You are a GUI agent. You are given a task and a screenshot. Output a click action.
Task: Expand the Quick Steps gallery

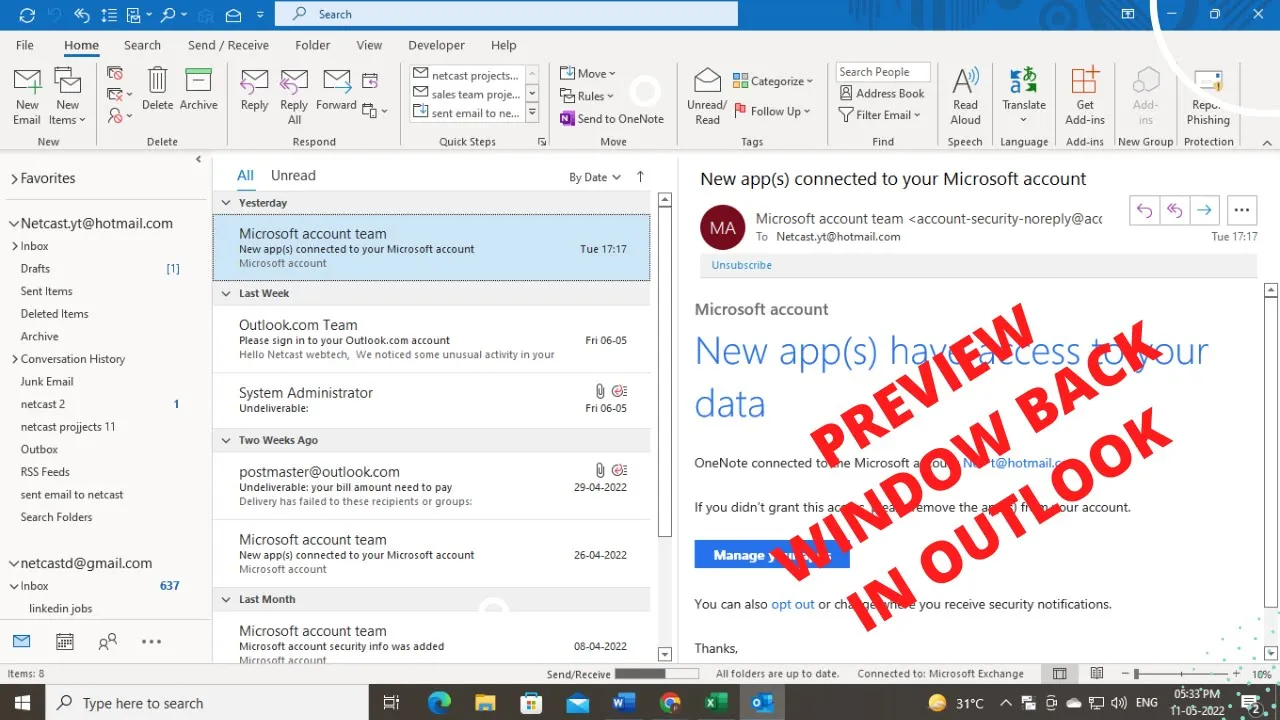(x=532, y=114)
